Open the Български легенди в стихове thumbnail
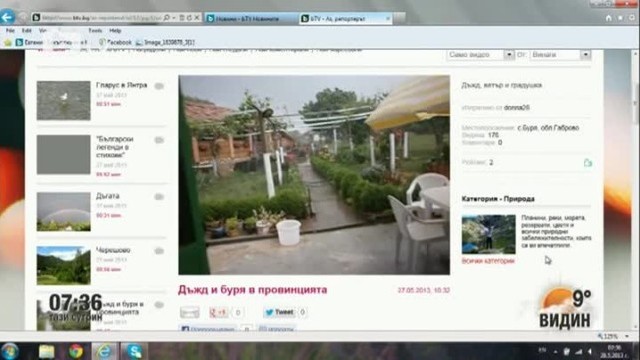The image size is (640, 360). coord(64,155)
